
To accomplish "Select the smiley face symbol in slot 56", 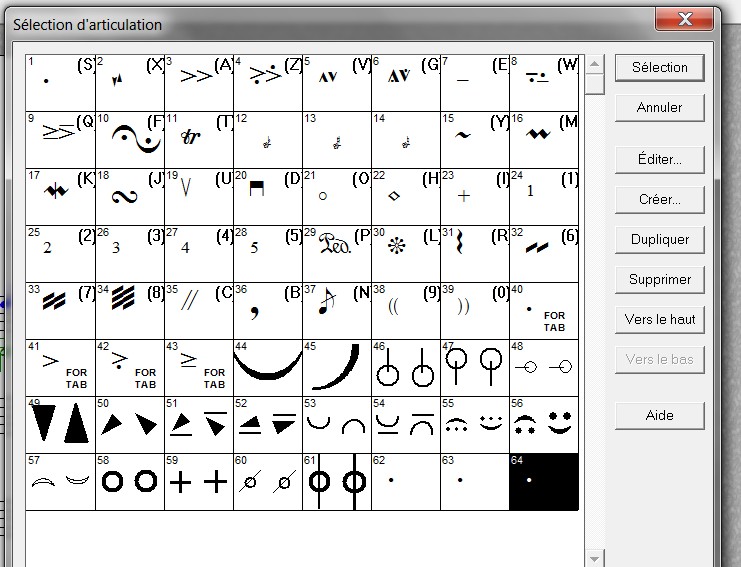I will tap(544, 424).
